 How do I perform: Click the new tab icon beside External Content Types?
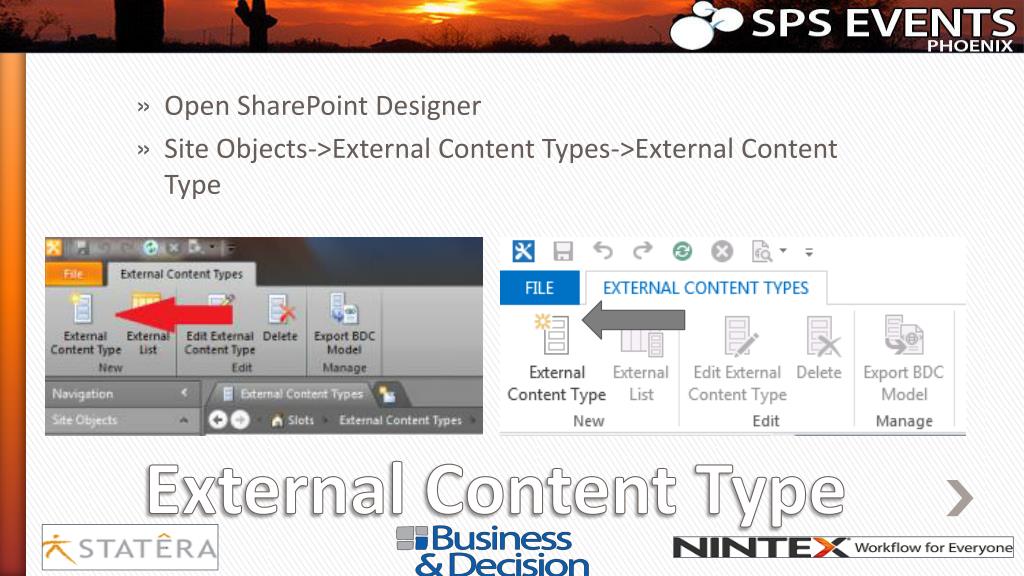point(387,394)
